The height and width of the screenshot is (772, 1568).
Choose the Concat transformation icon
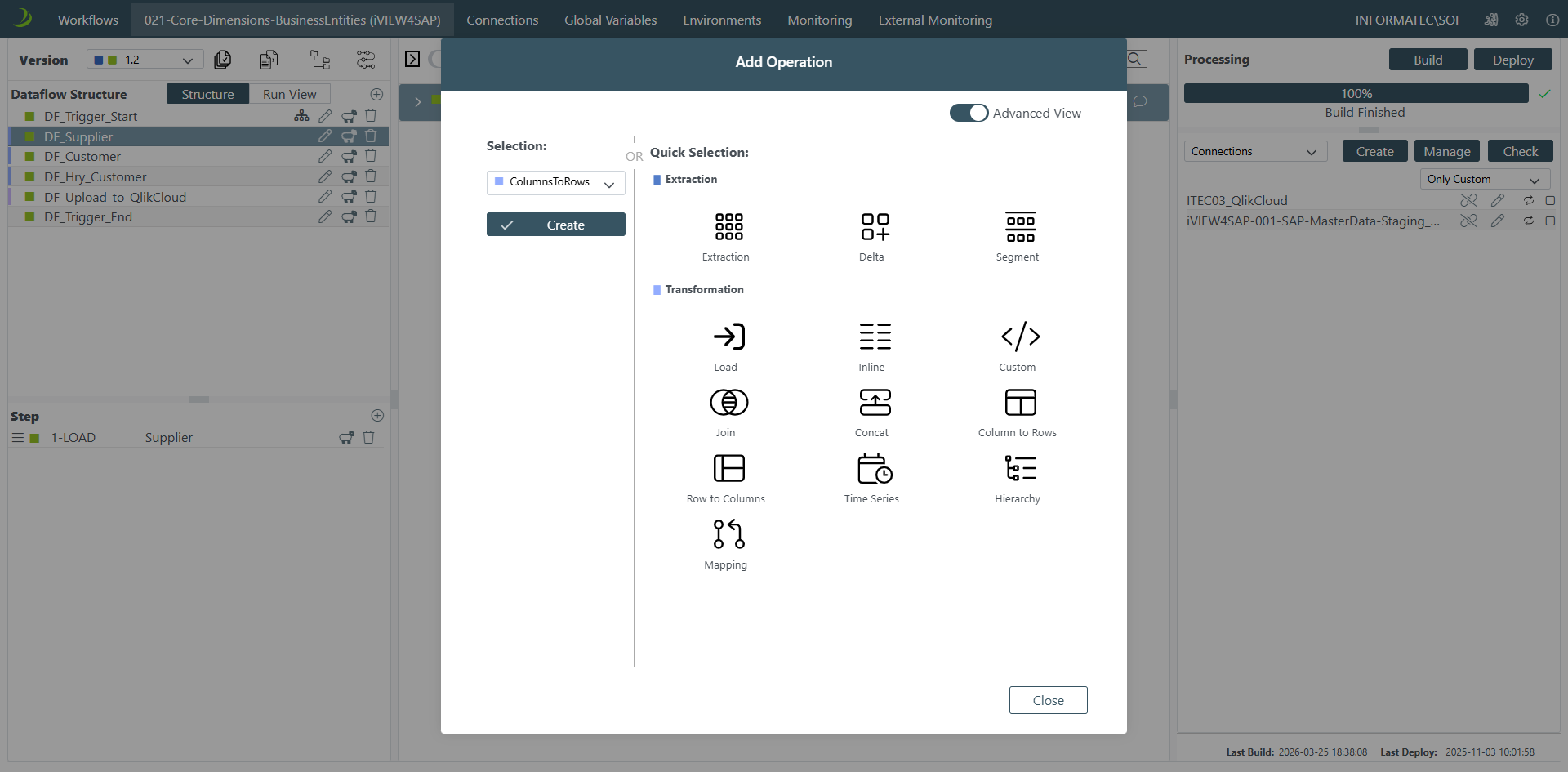point(874,403)
